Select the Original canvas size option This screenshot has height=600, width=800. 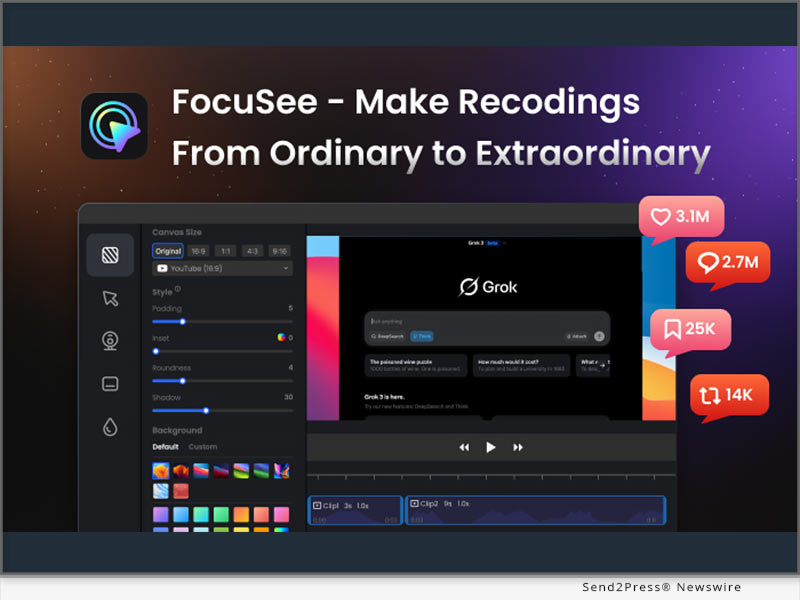point(168,250)
